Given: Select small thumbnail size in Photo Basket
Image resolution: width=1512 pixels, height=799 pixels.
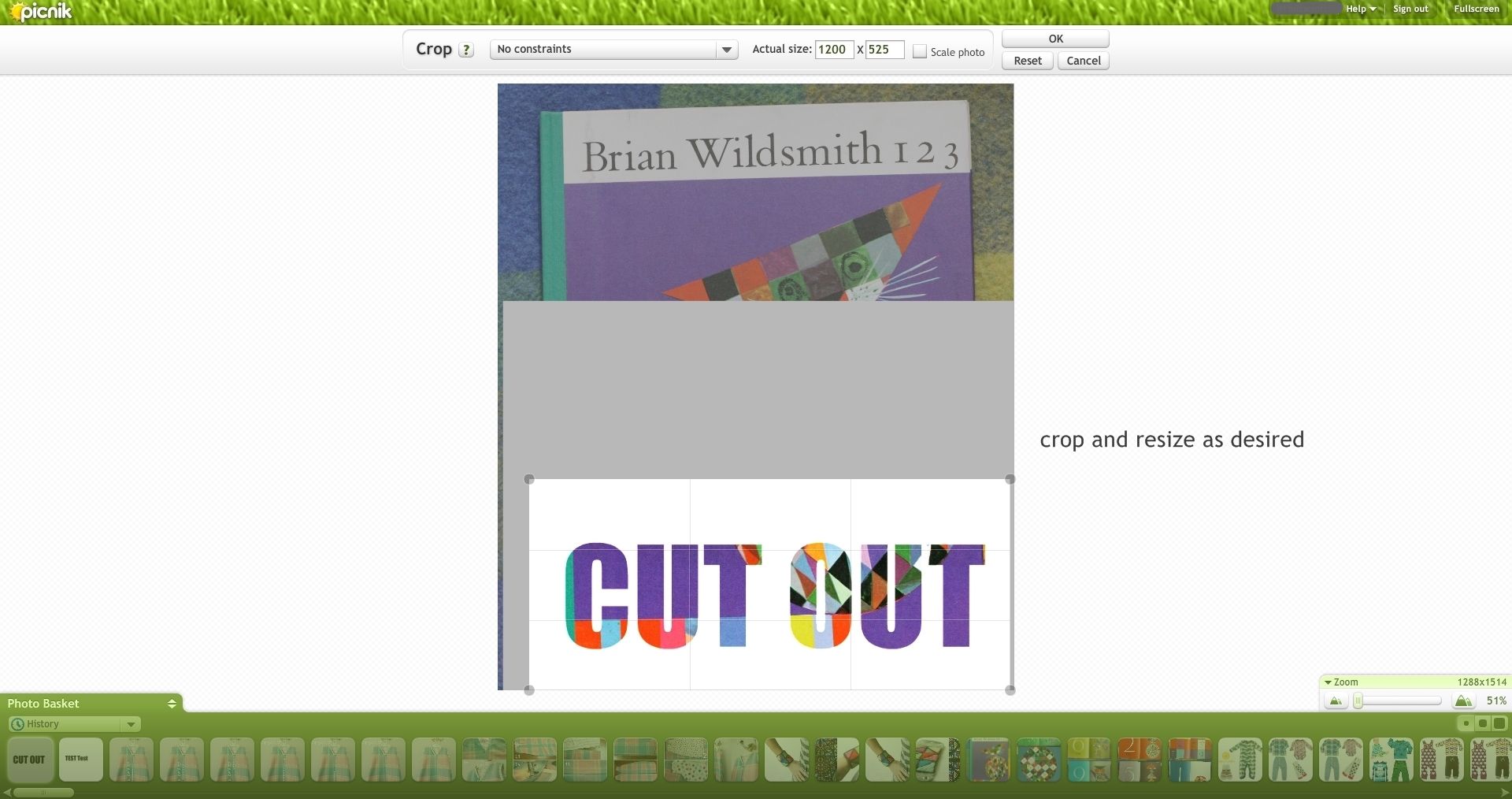Looking at the screenshot, I should pyautogui.click(x=1466, y=723).
